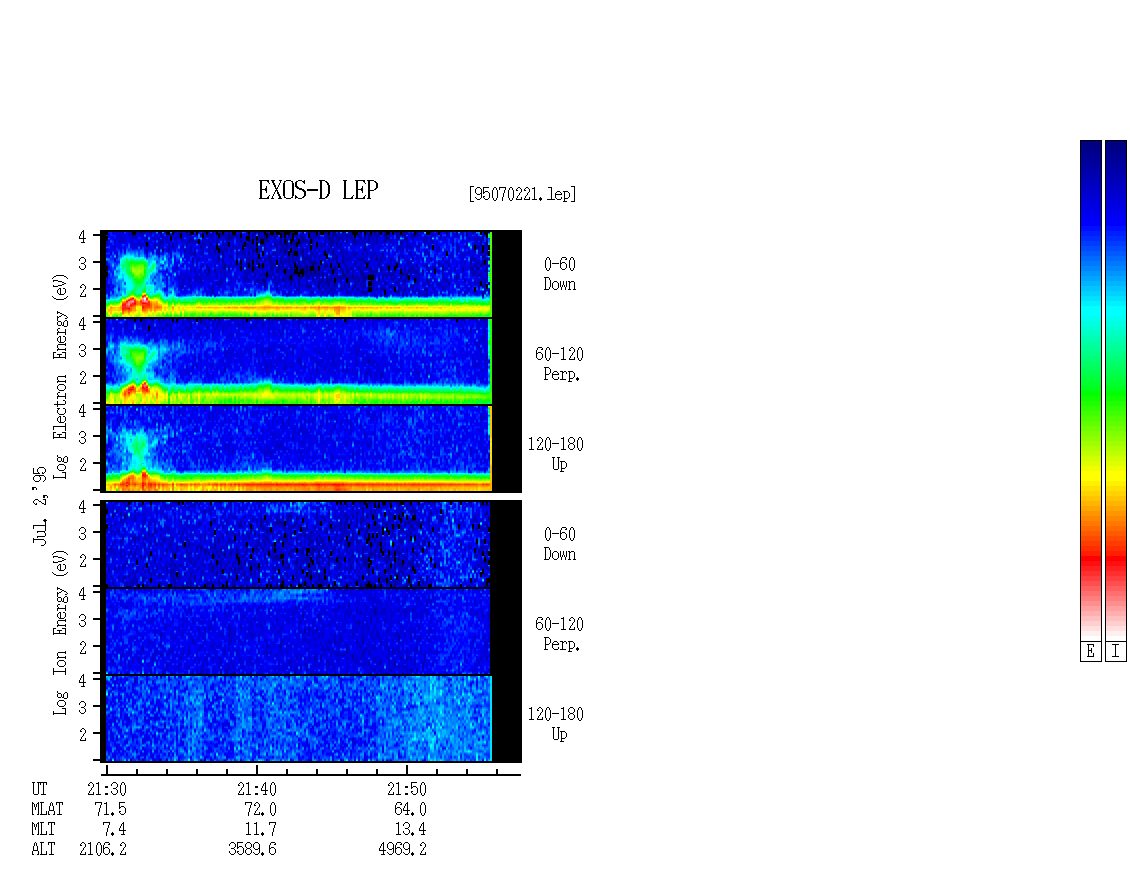Click the ion 120-180 Up pitch-angle label
Screen dimensions: 1130x875
click(x=556, y=724)
